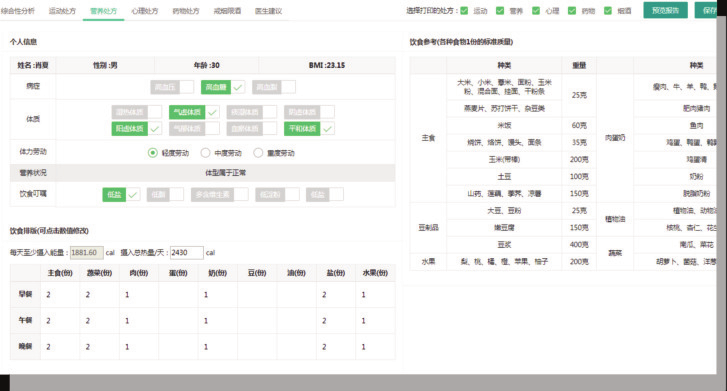Enable the 高血压 condition toggle
727x391 pixels.
(x=172, y=87)
